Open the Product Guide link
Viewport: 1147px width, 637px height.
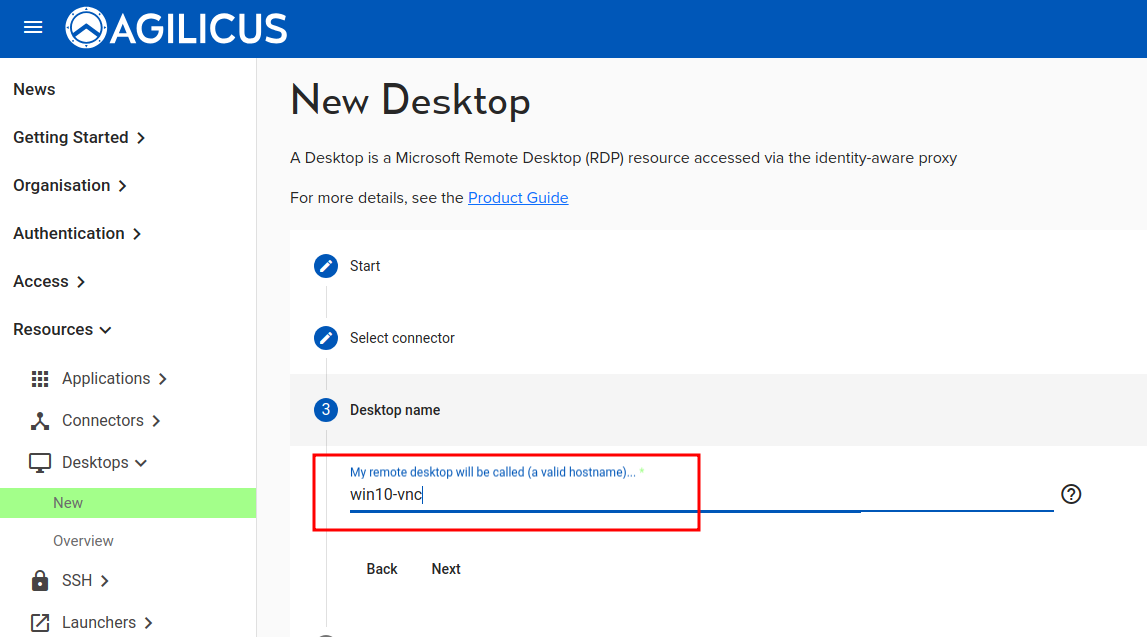pyautogui.click(x=518, y=198)
